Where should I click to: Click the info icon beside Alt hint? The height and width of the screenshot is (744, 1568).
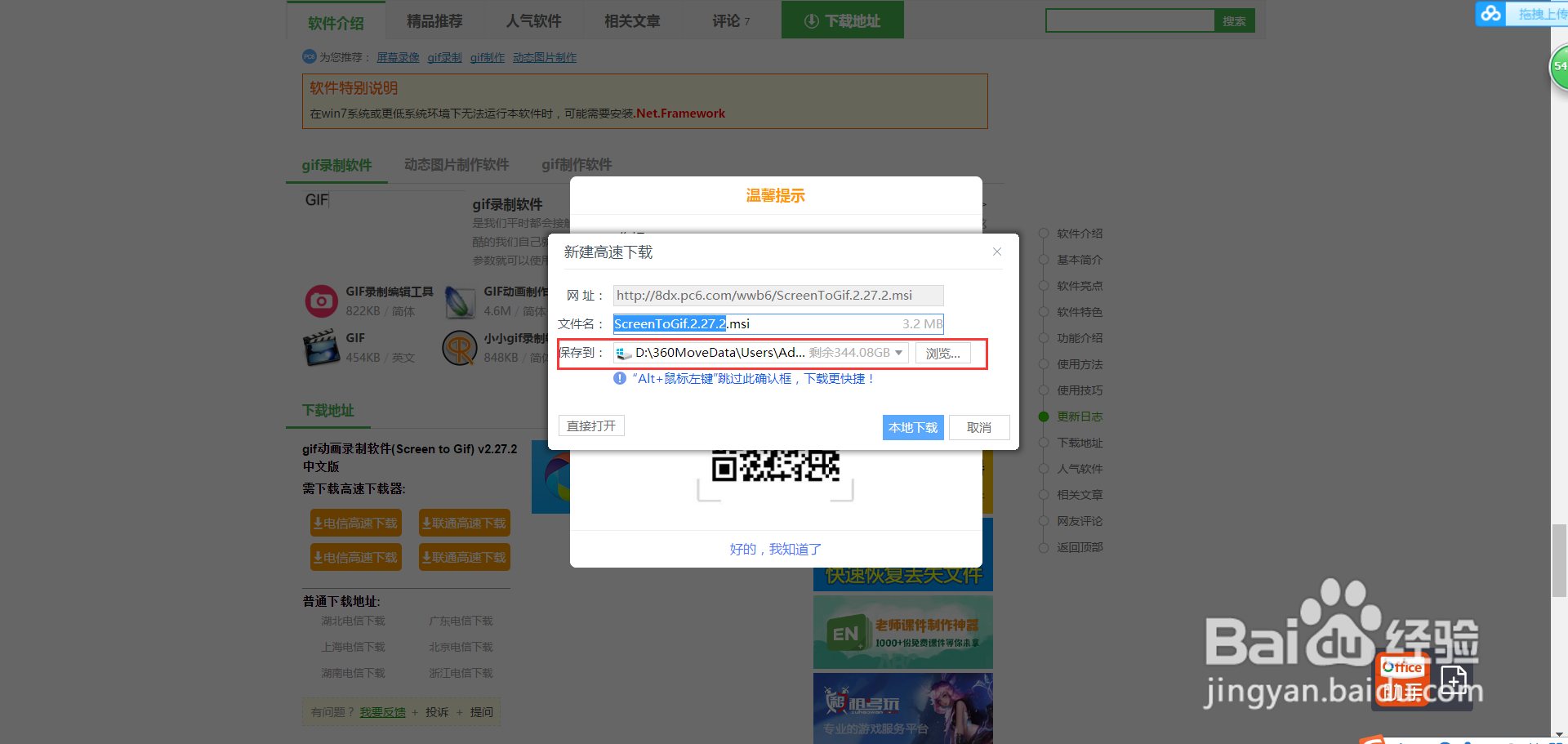tap(620, 378)
